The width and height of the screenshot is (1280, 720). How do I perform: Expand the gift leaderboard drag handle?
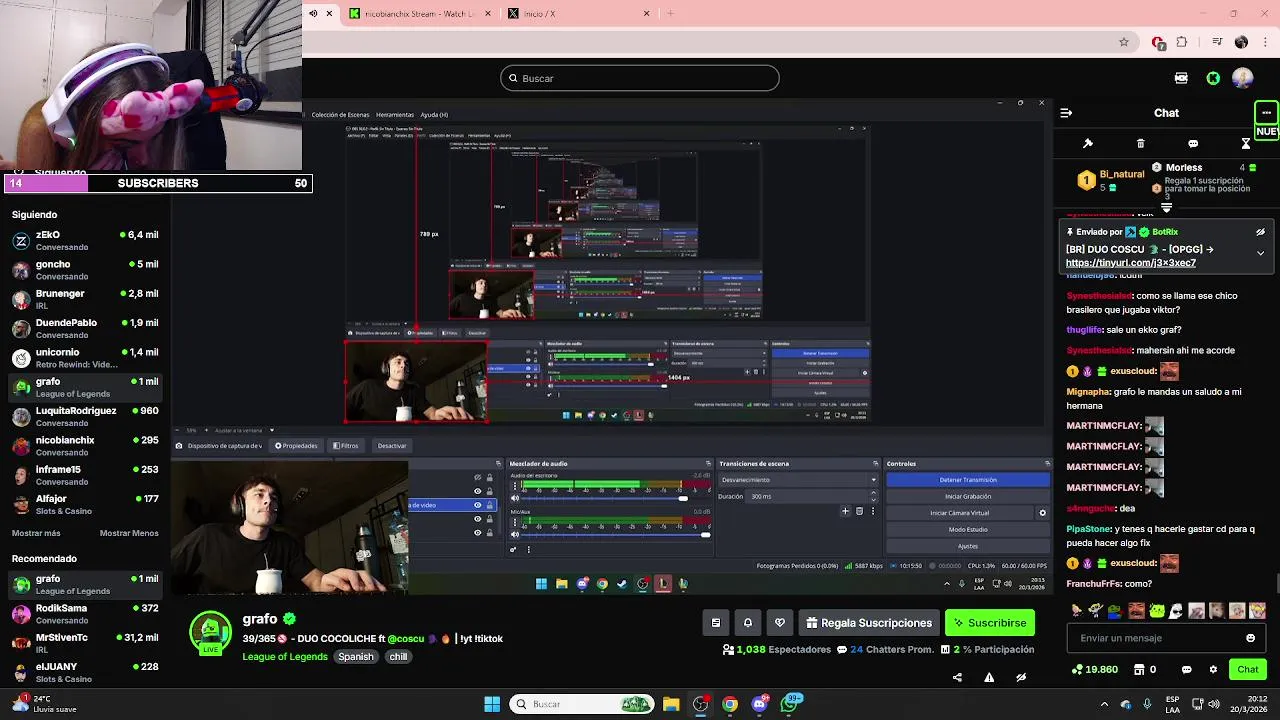(x=1166, y=208)
